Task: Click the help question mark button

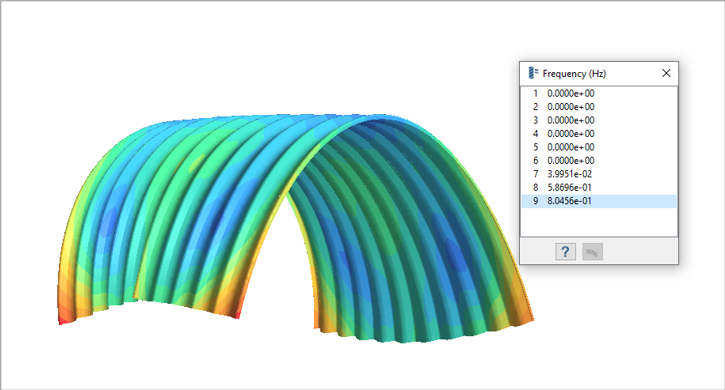Action: tap(565, 252)
